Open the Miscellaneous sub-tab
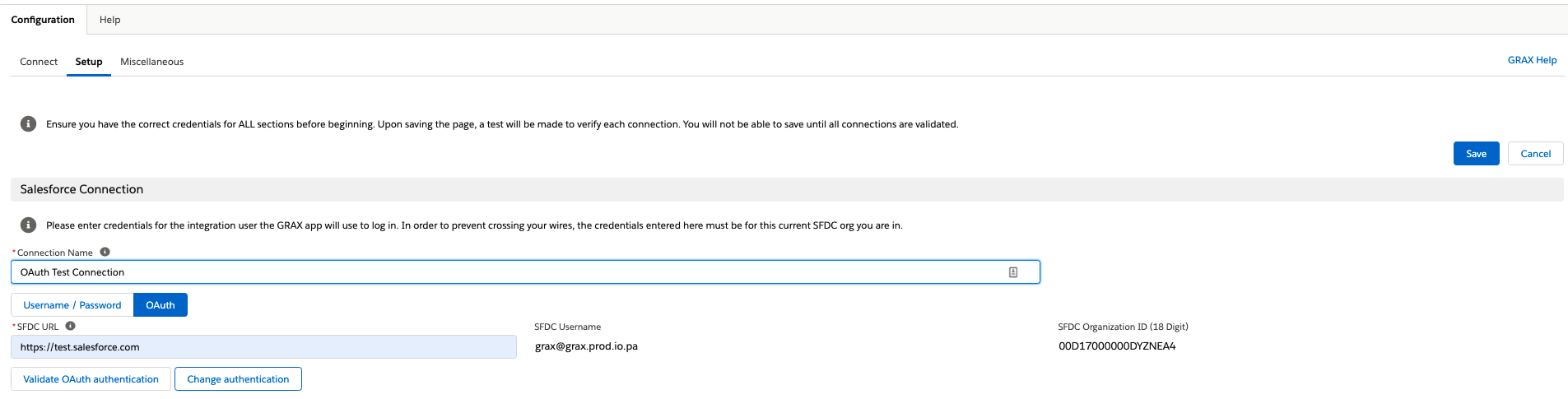Screen dimensions: 1568x399 [x=151, y=62]
